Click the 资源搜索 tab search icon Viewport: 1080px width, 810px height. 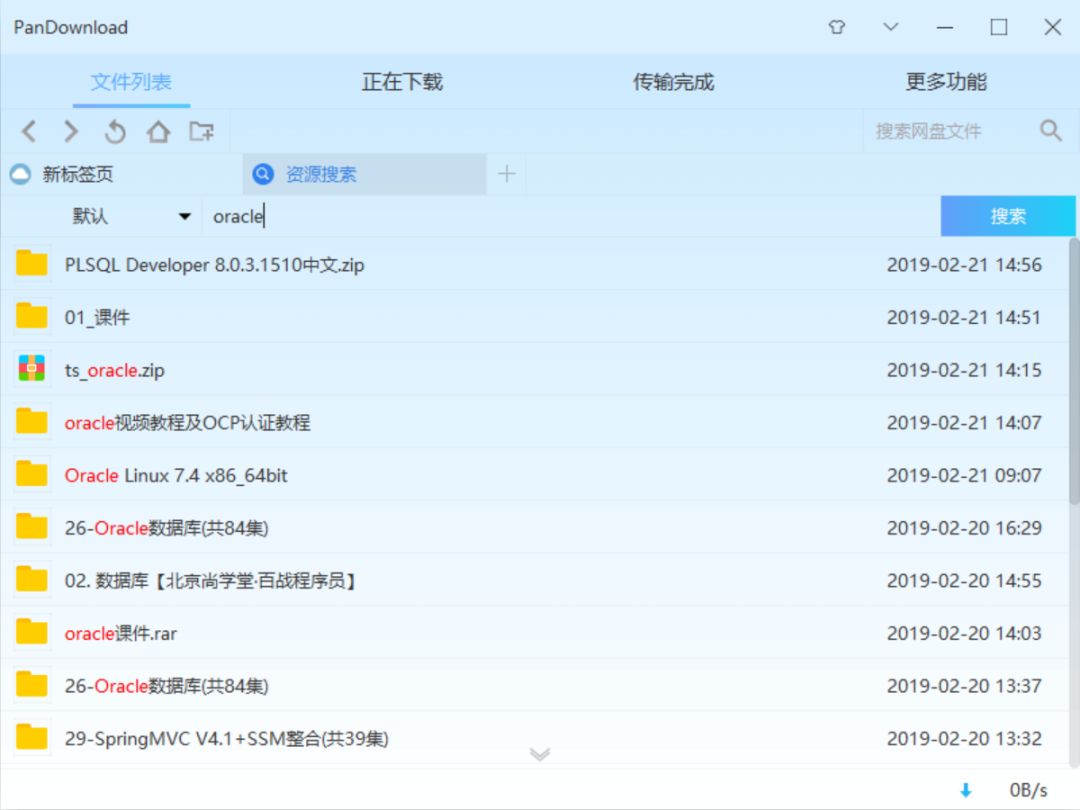262,174
